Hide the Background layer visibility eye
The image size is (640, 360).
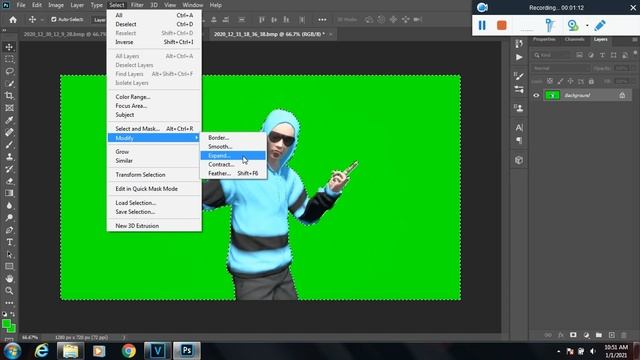(536, 96)
